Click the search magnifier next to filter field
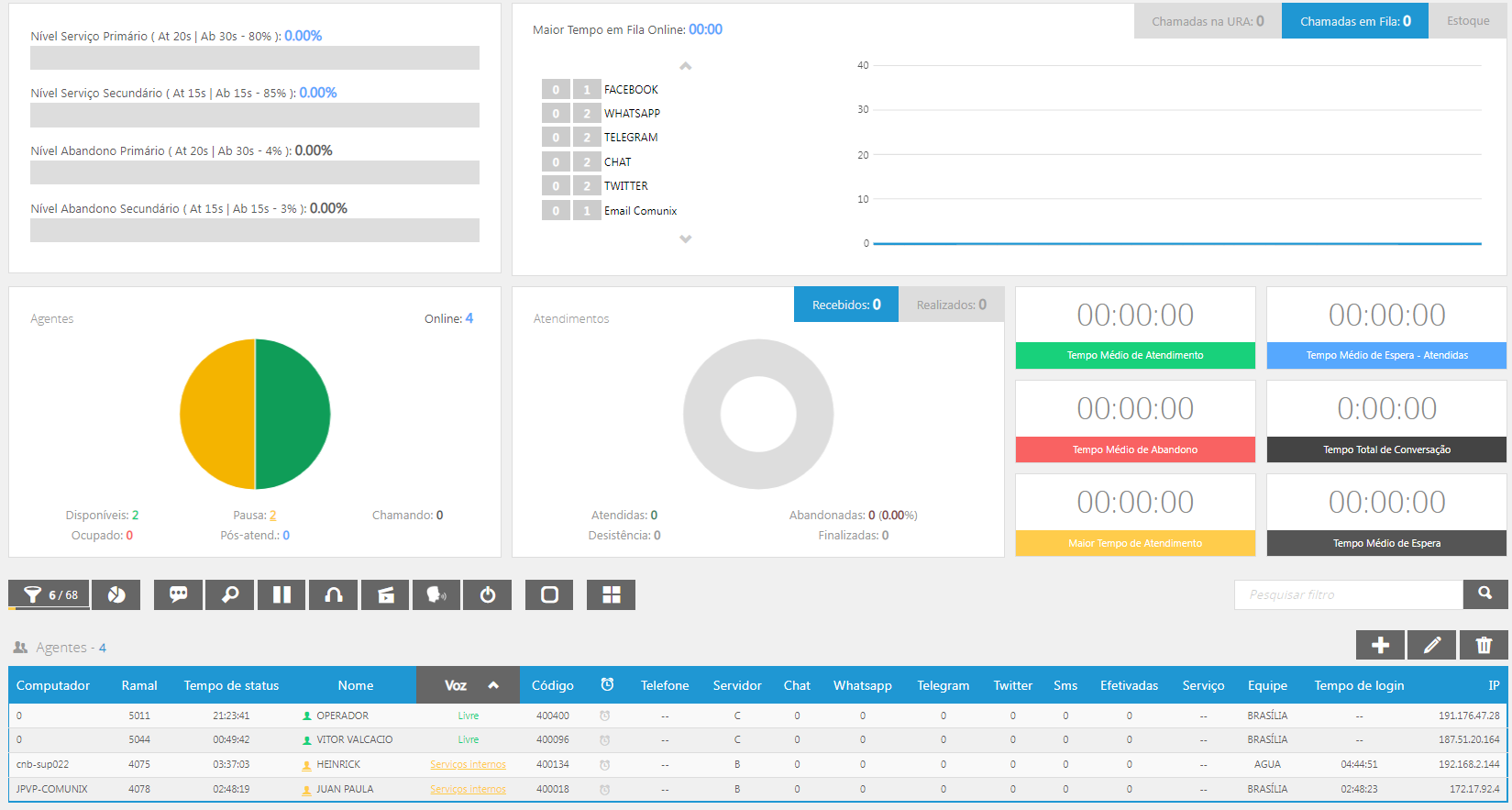Image resolution: width=1512 pixels, height=810 pixels. [1485, 594]
